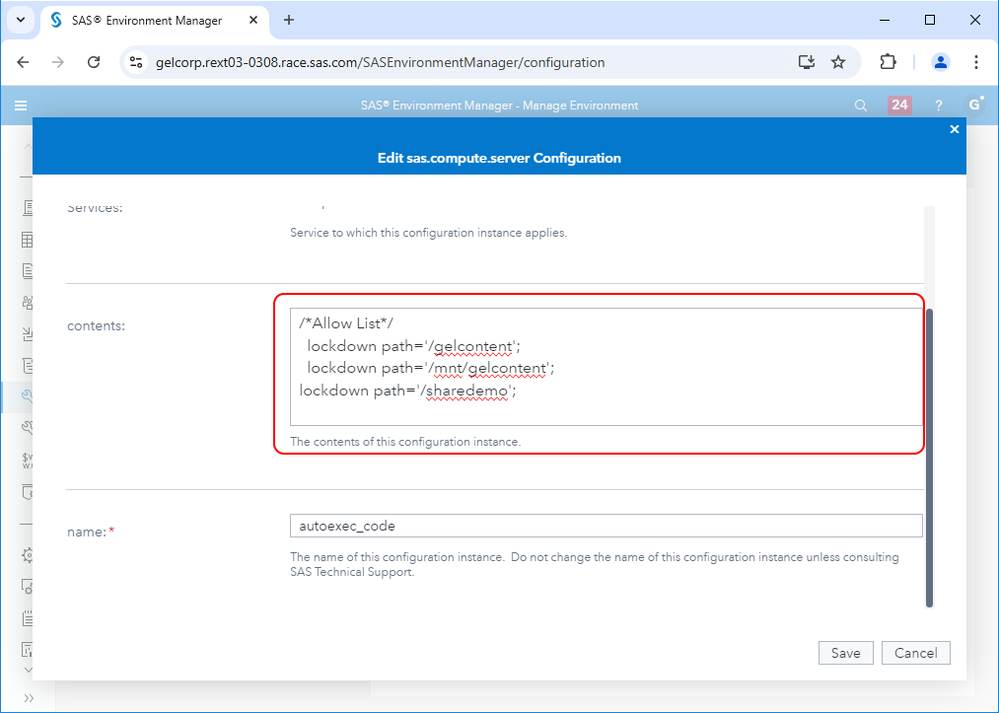Open the browser extensions puzzle icon
Screen dimensions: 999x713
[888, 62]
